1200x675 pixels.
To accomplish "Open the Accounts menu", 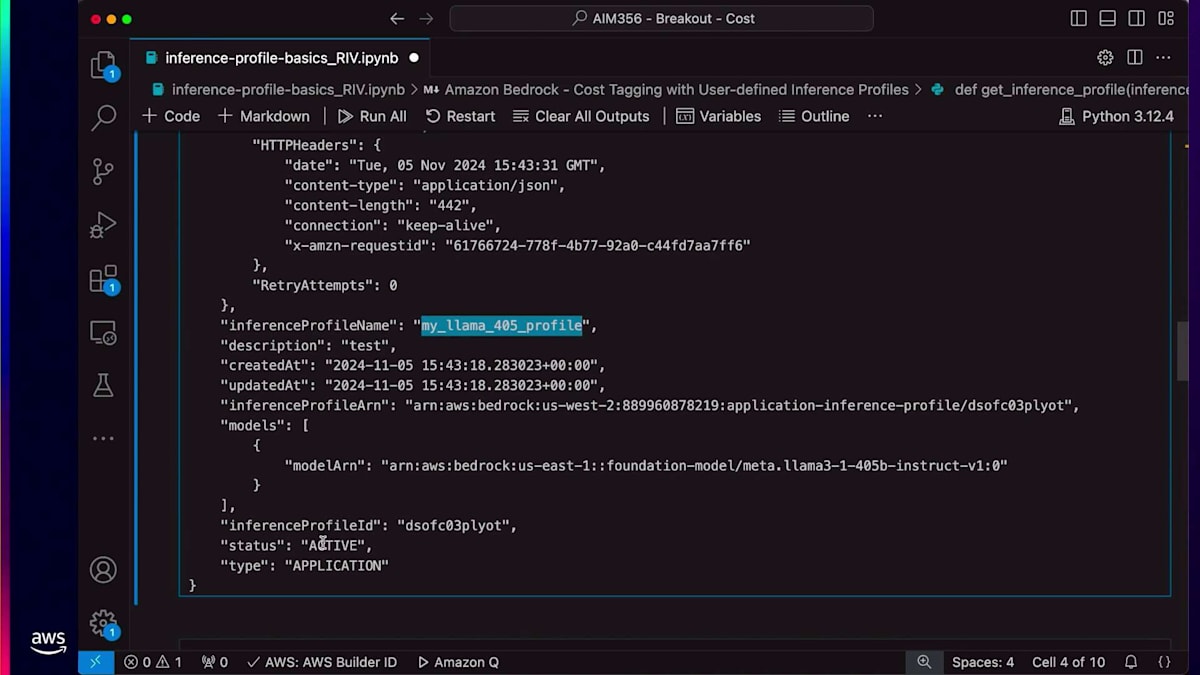I will tap(103, 570).
